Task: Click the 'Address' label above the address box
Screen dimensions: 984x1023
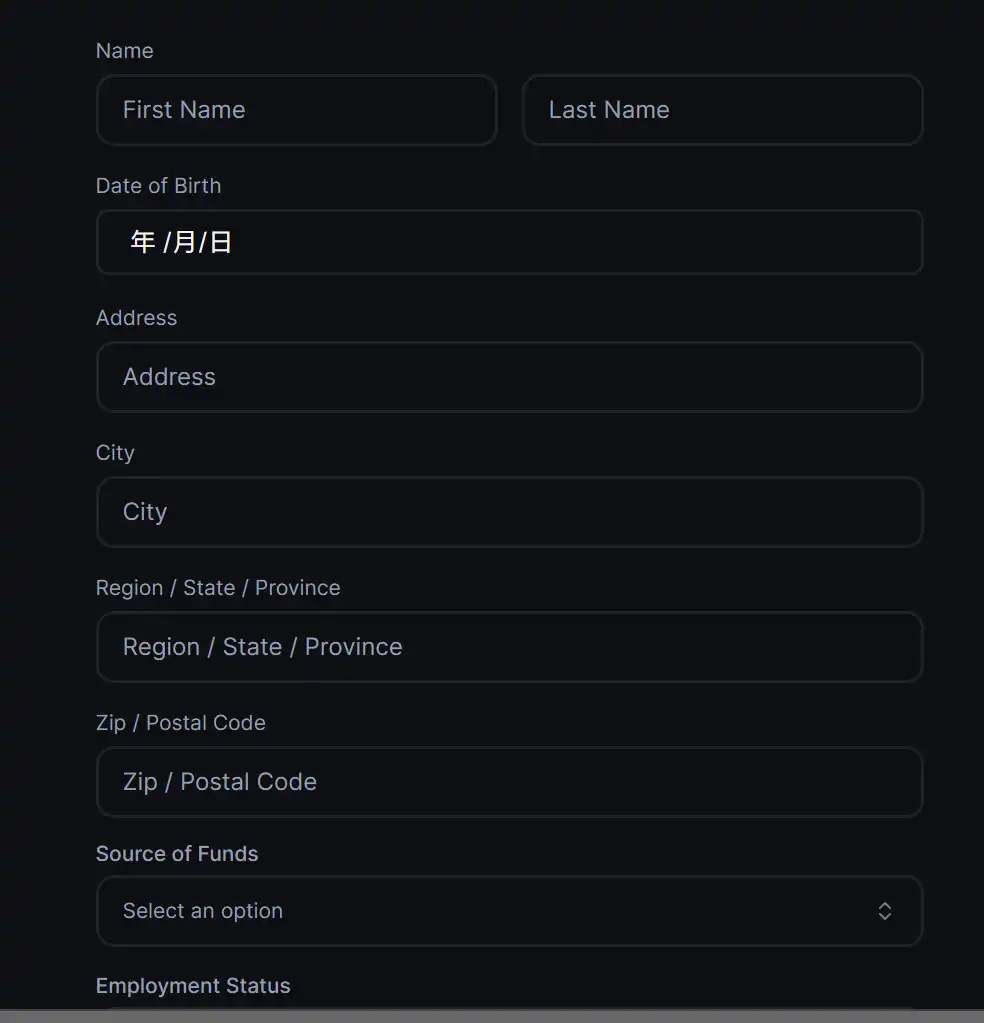Action: point(136,318)
